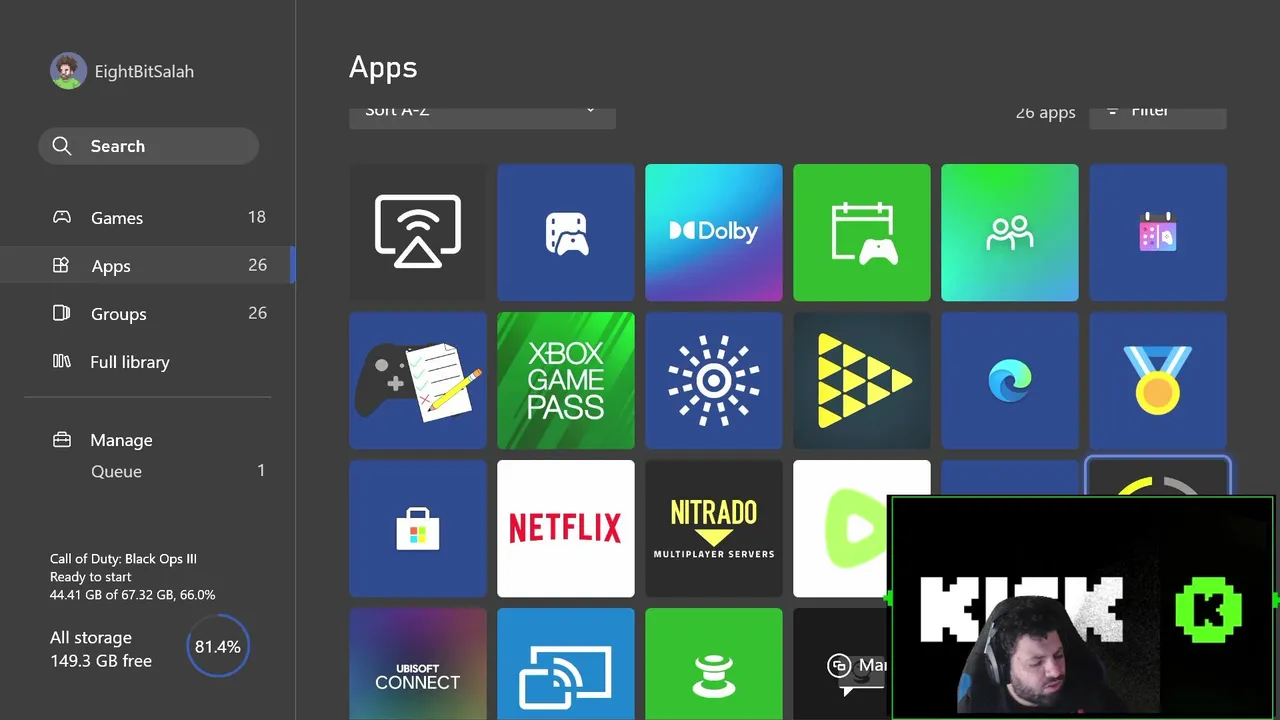
Task: Open the controller with checklist app tile
Action: 418,380
